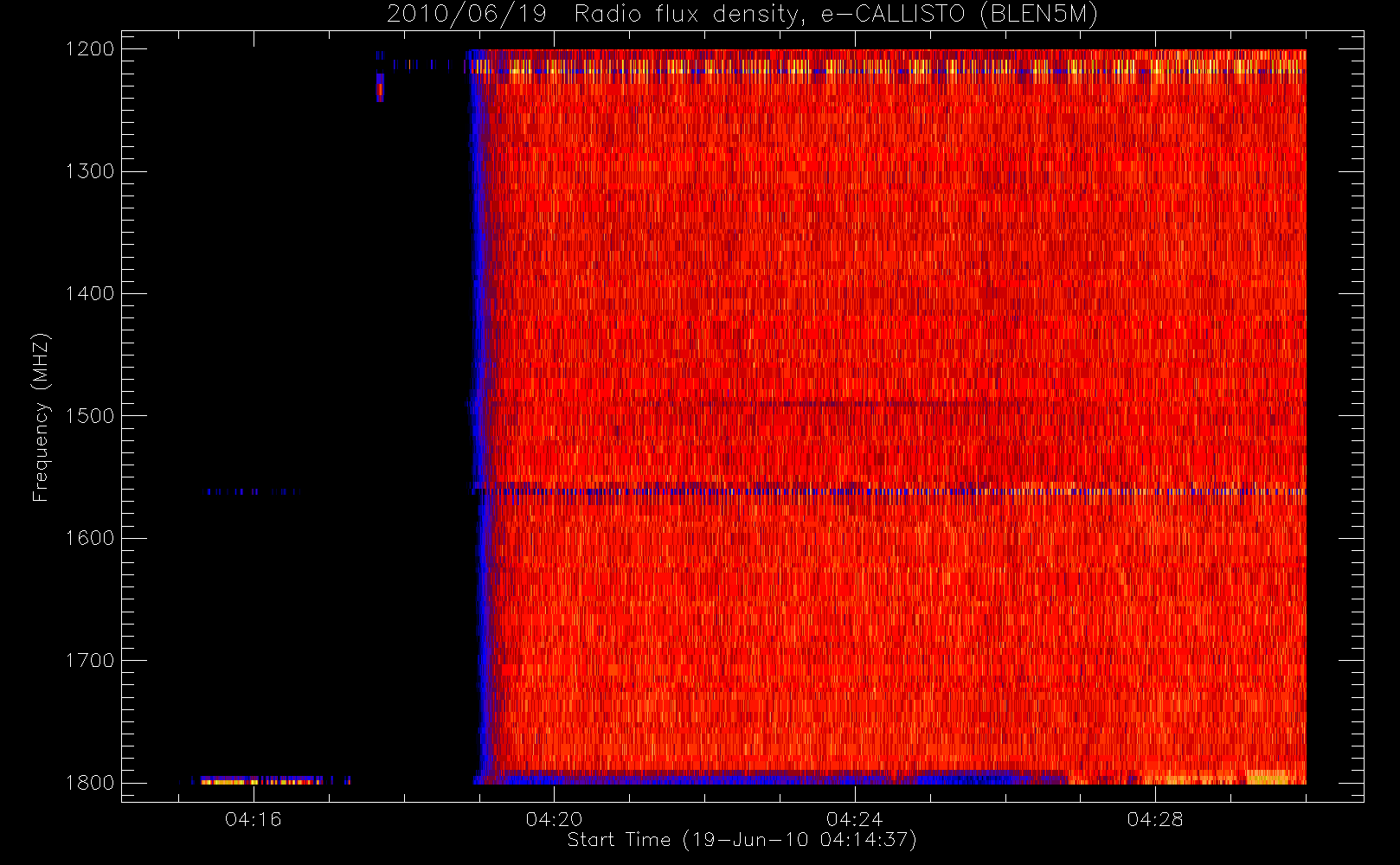Screen dimensions: 1400x865
Task: Click the 1300 frequency tick label
Action: (x=90, y=171)
